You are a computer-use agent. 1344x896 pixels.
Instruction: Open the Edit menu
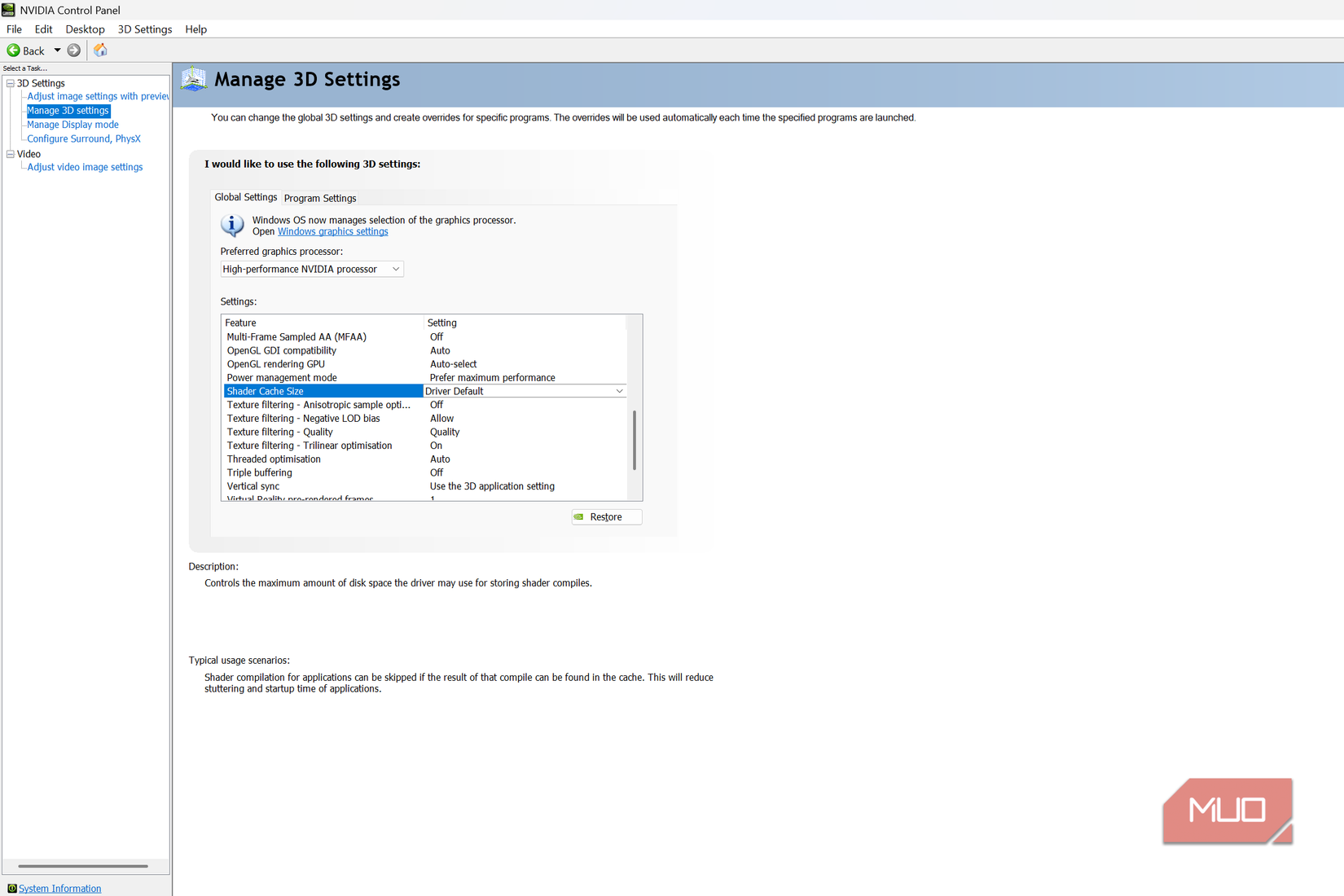[43, 29]
